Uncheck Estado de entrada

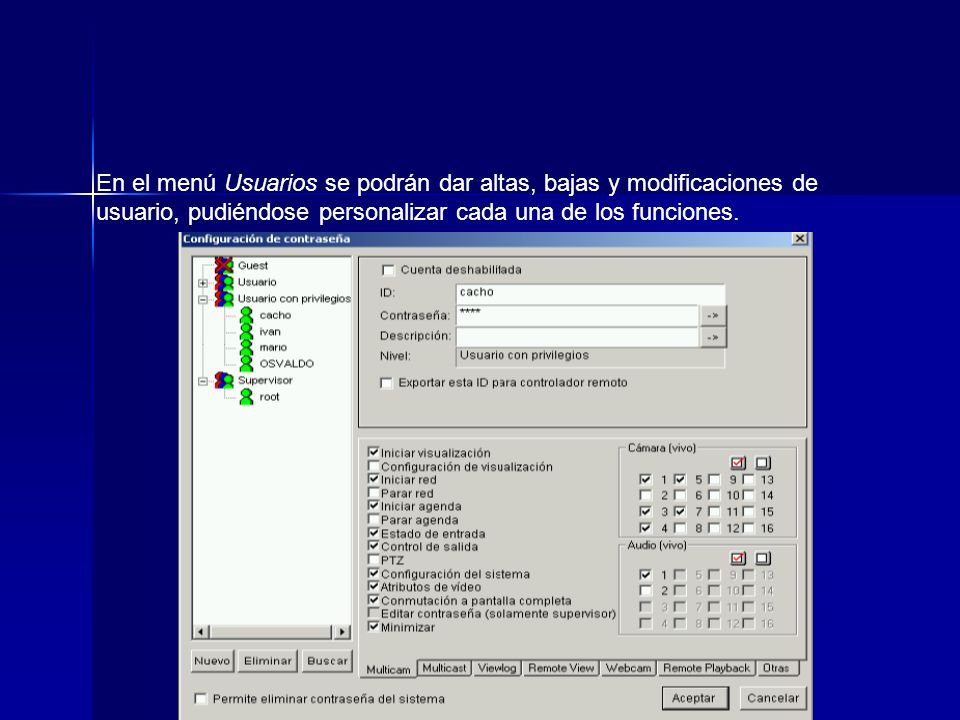[373, 533]
